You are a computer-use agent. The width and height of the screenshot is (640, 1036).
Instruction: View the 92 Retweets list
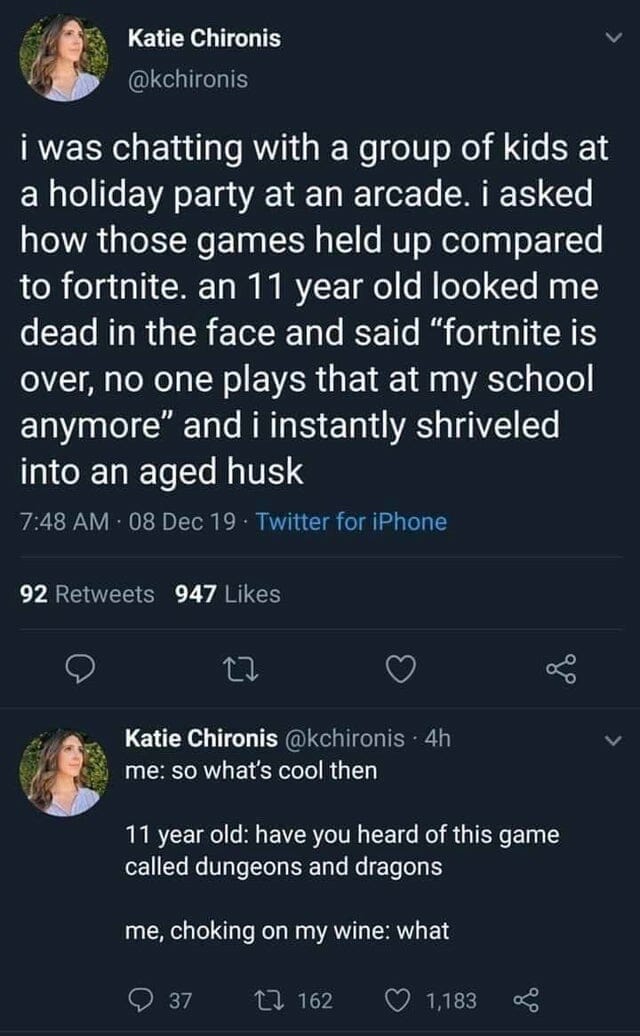coord(88,594)
